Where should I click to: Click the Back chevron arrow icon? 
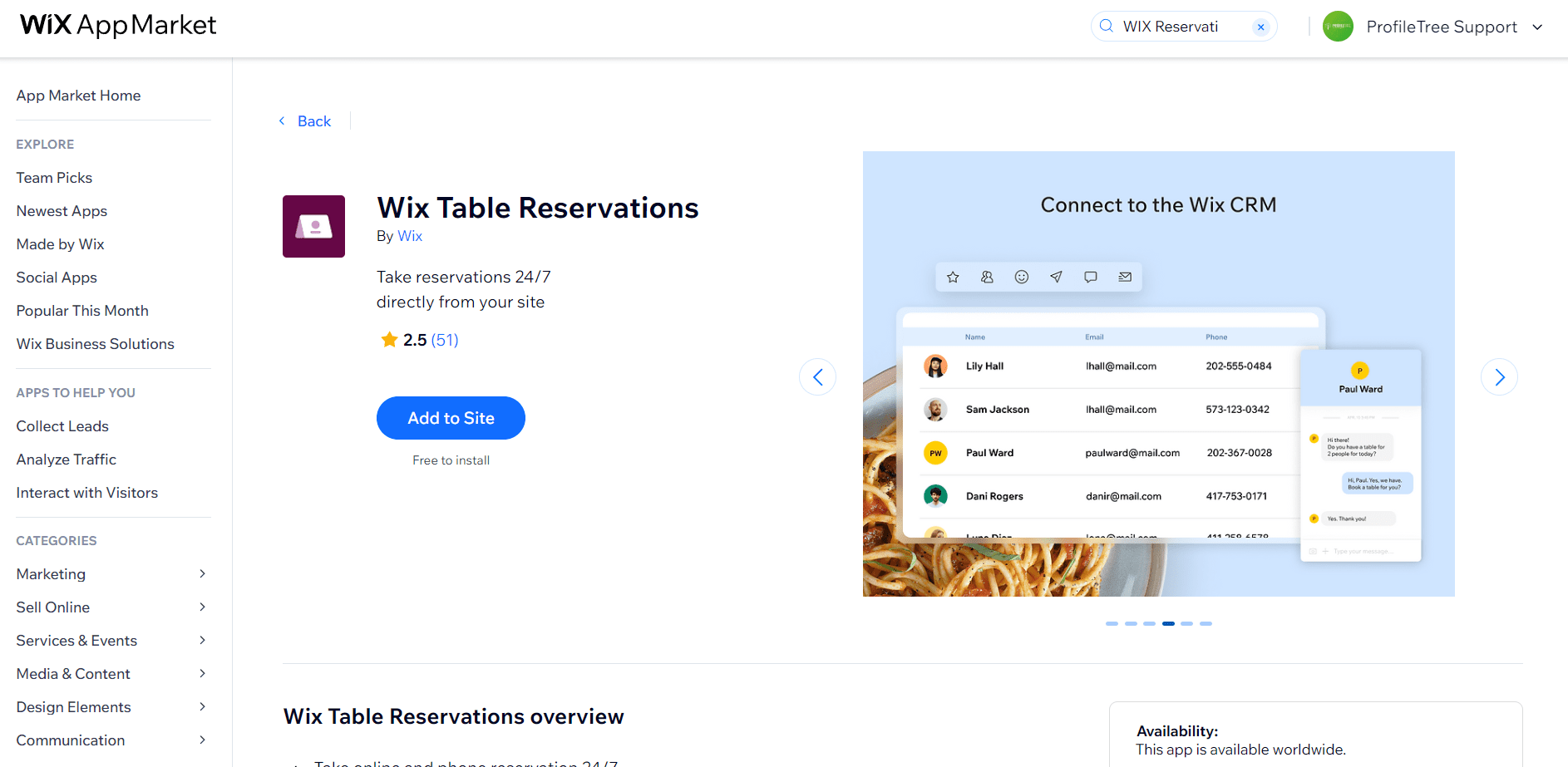[x=282, y=120]
